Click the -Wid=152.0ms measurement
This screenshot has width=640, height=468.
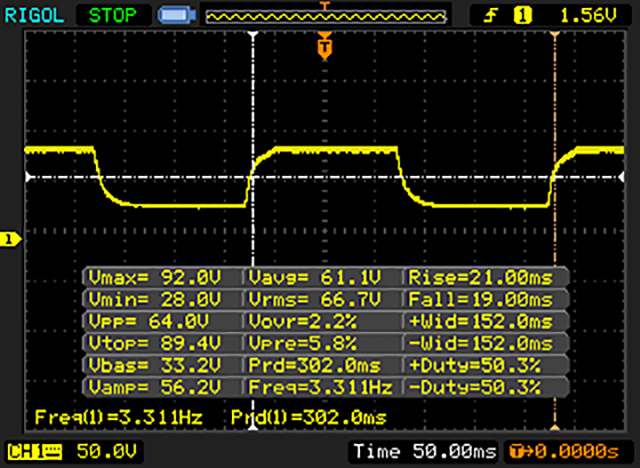coord(480,343)
